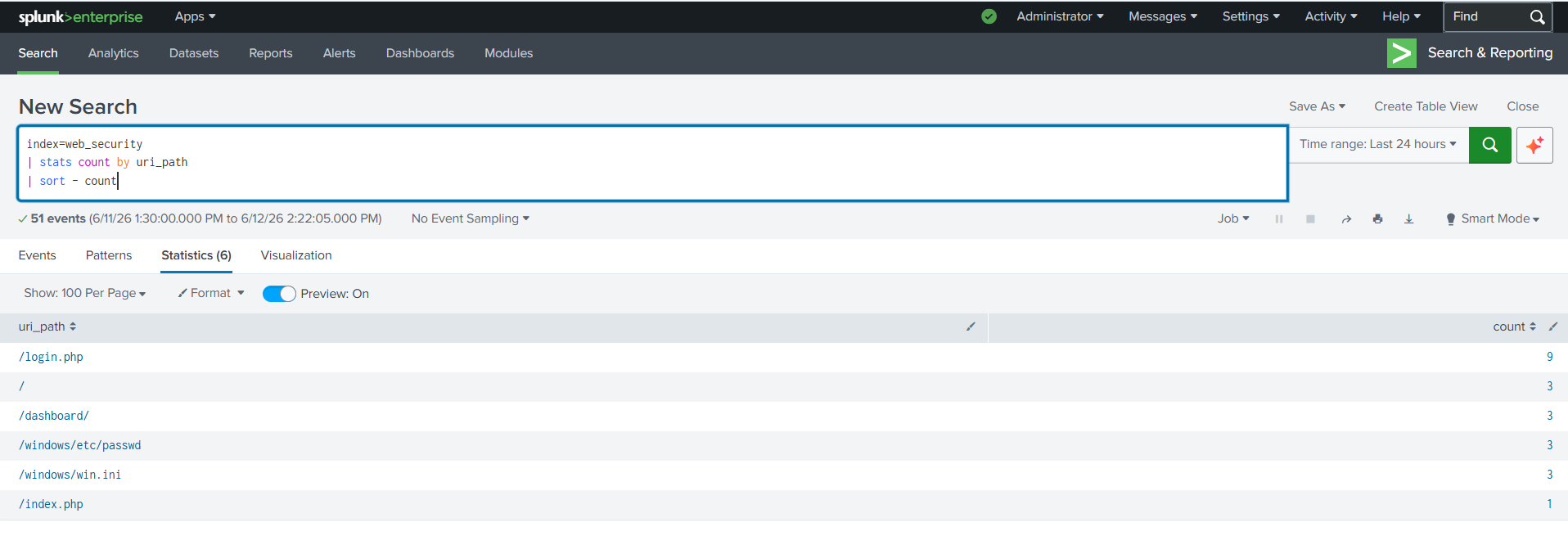Image resolution: width=1568 pixels, height=536 pixels.
Task: Click the "/" root path result
Action: click(x=22, y=386)
